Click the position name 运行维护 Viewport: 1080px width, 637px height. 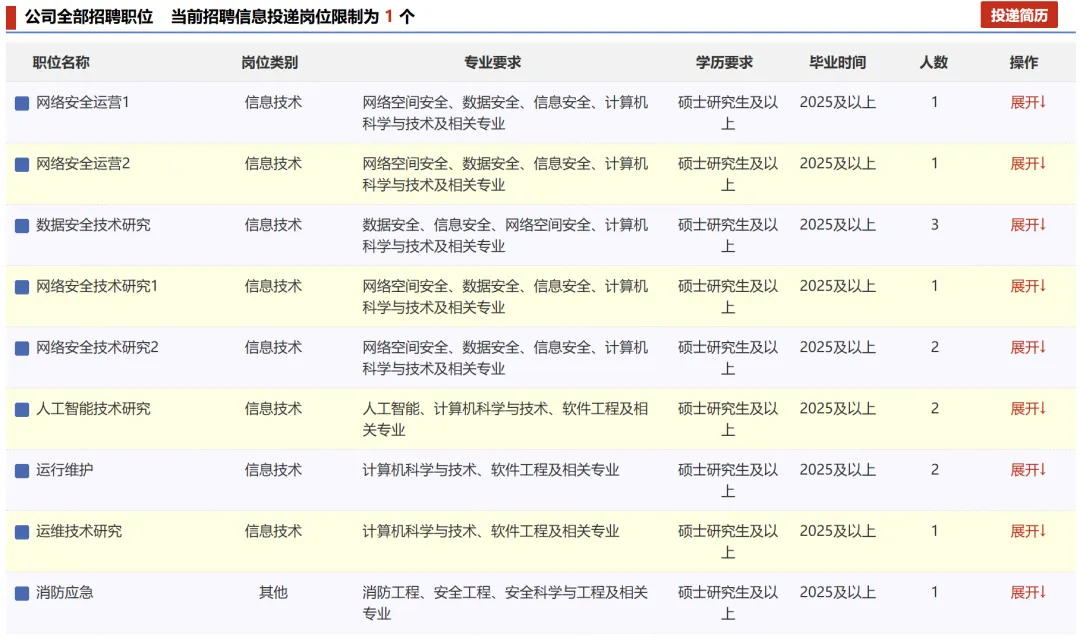65,470
